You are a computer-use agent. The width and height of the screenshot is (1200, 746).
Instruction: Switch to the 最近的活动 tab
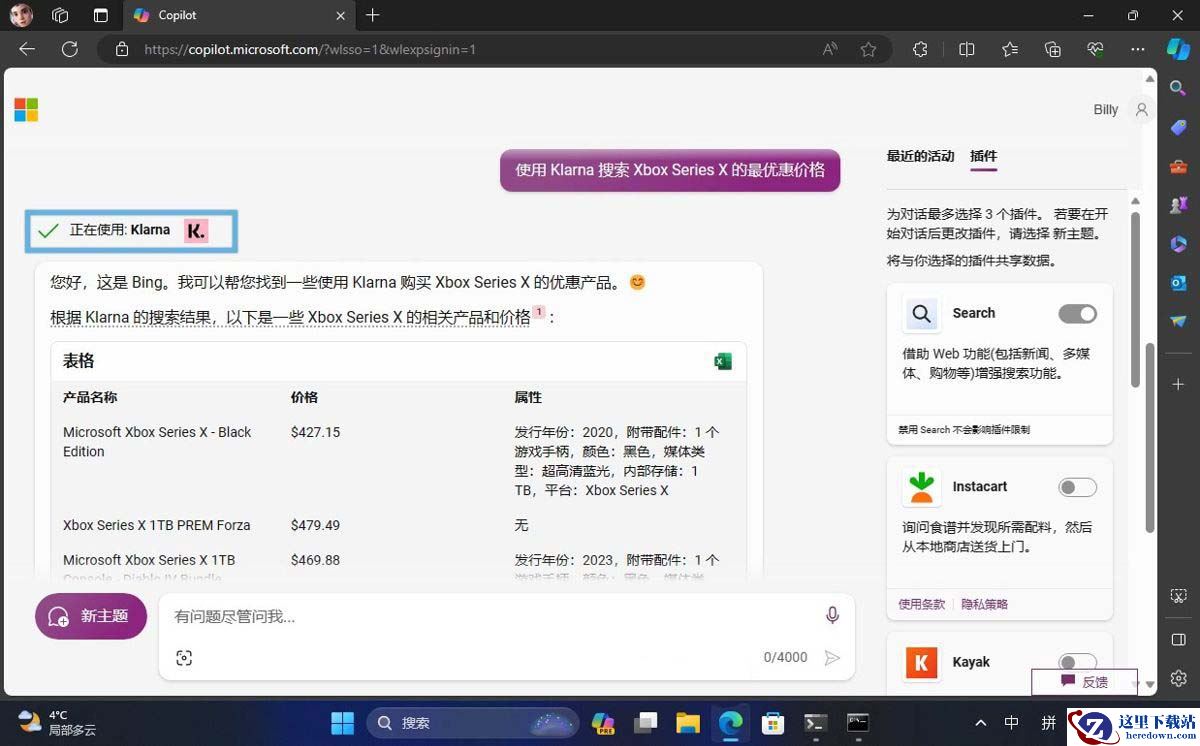coord(920,156)
